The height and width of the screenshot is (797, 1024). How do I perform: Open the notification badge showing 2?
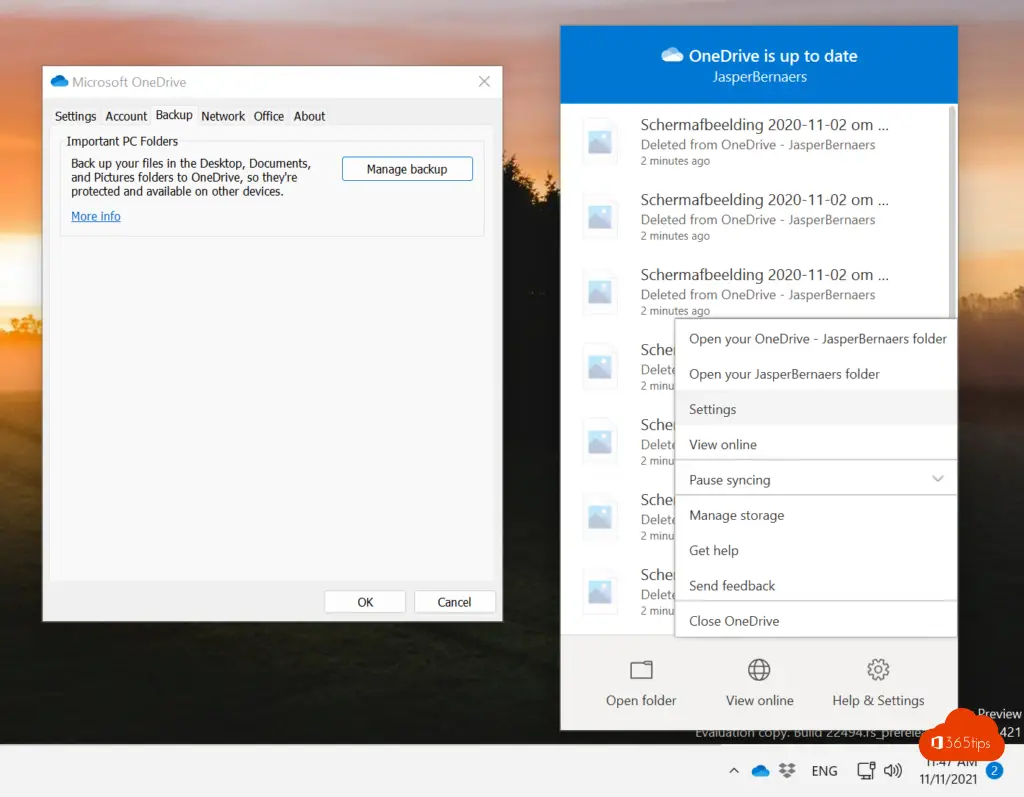(x=994, y=771)
